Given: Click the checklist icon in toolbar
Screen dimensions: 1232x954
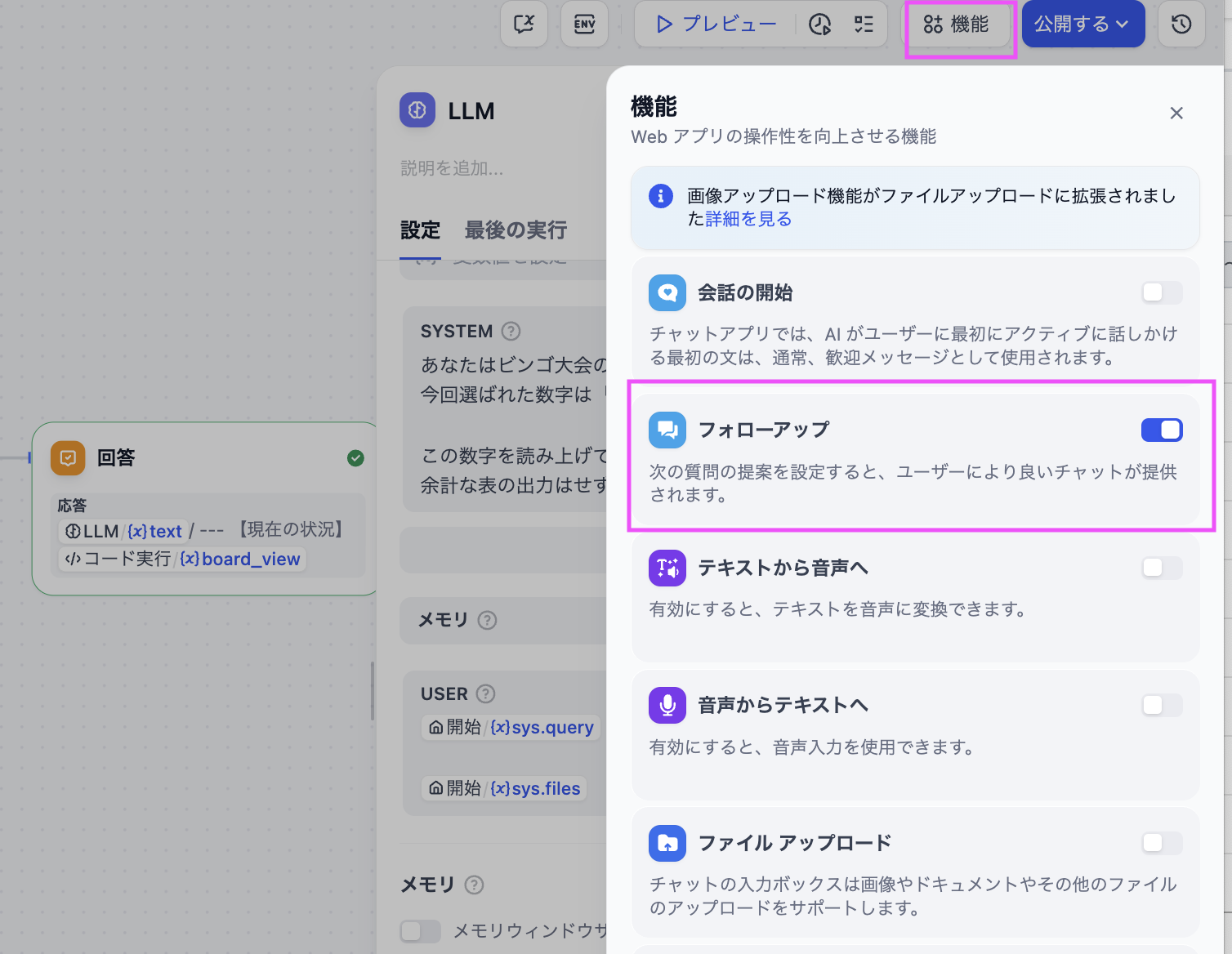Looking at the screenshot, I should pyautogui.click(x=864, y=25).
